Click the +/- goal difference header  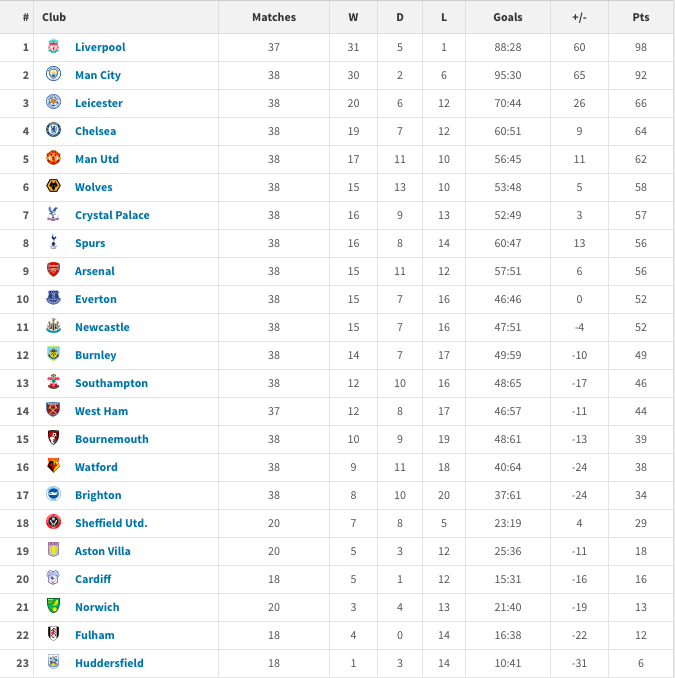click(x=579, y=17)
